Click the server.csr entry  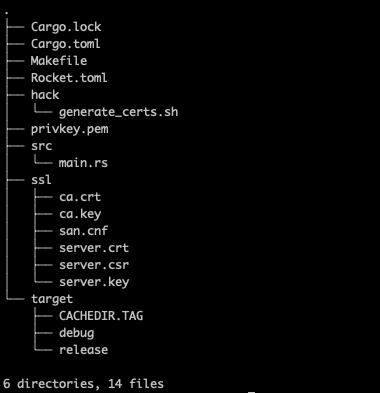[x=94, y=265]
